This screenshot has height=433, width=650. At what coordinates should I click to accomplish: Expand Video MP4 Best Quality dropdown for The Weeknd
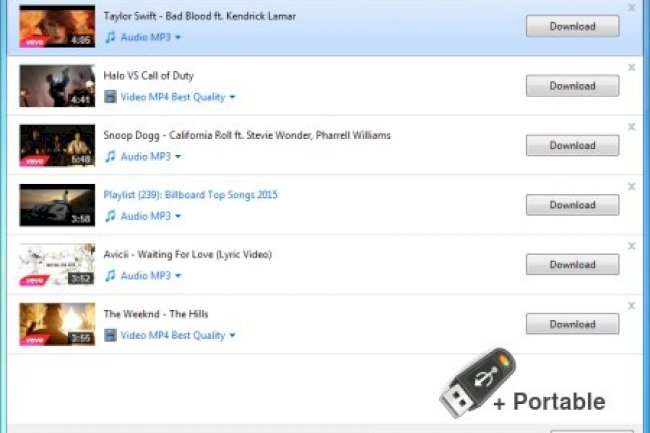(x=232, y=336)
